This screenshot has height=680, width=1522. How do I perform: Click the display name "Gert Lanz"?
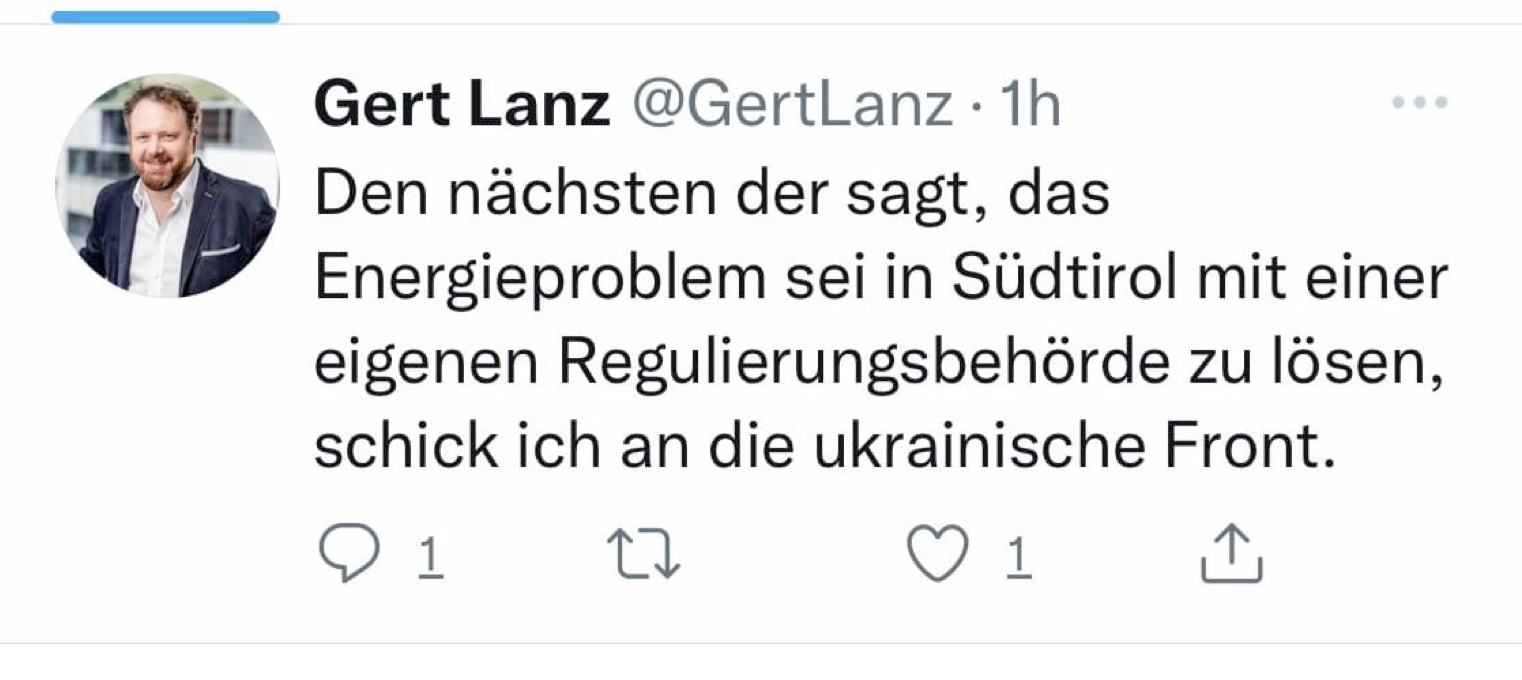pyautogui.click(x=461, y=106)
